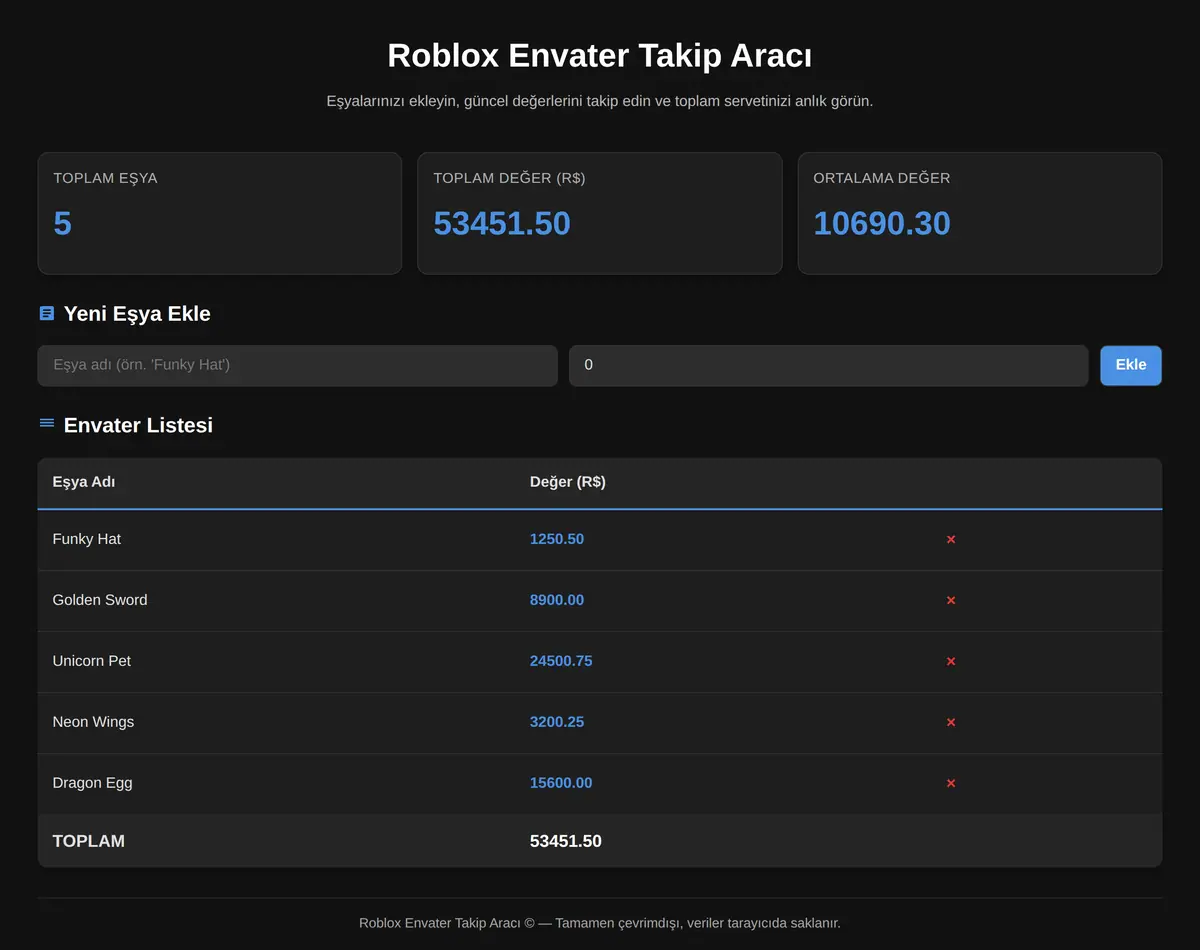Click the TOPLAM DEĞER (R$) card label

point(509,178)
